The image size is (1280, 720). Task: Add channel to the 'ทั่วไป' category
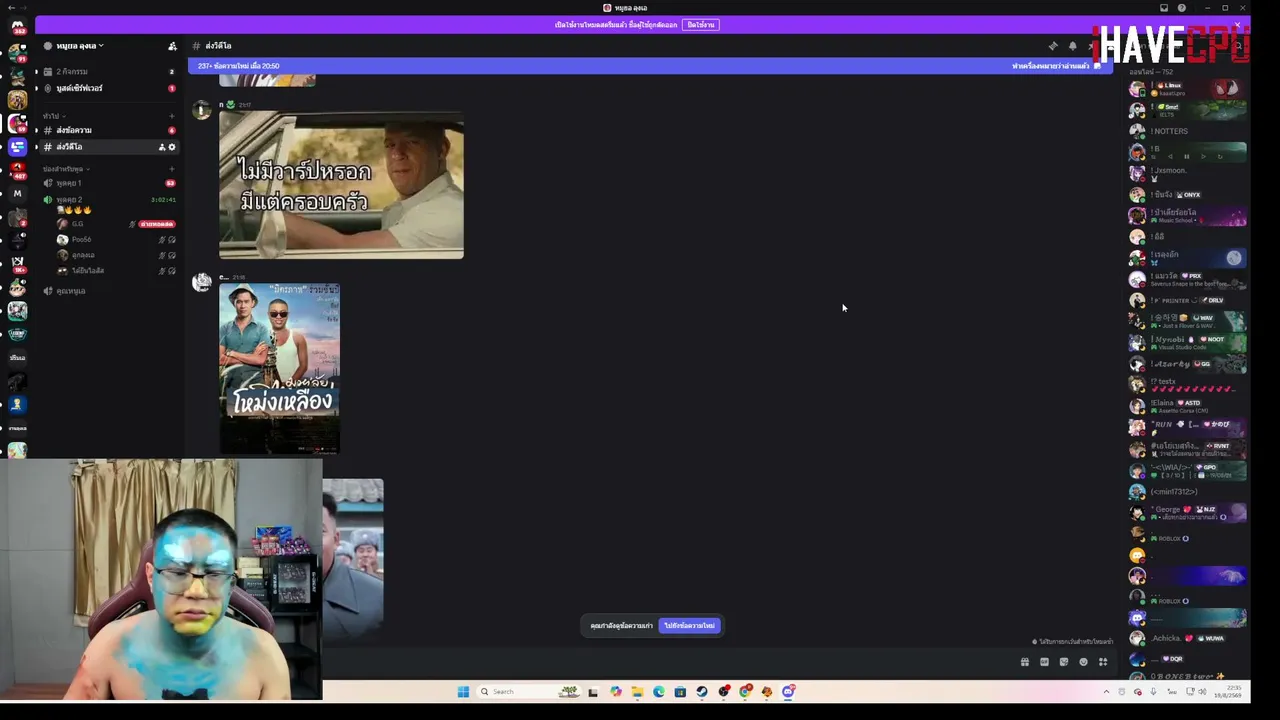pos(171,116)
